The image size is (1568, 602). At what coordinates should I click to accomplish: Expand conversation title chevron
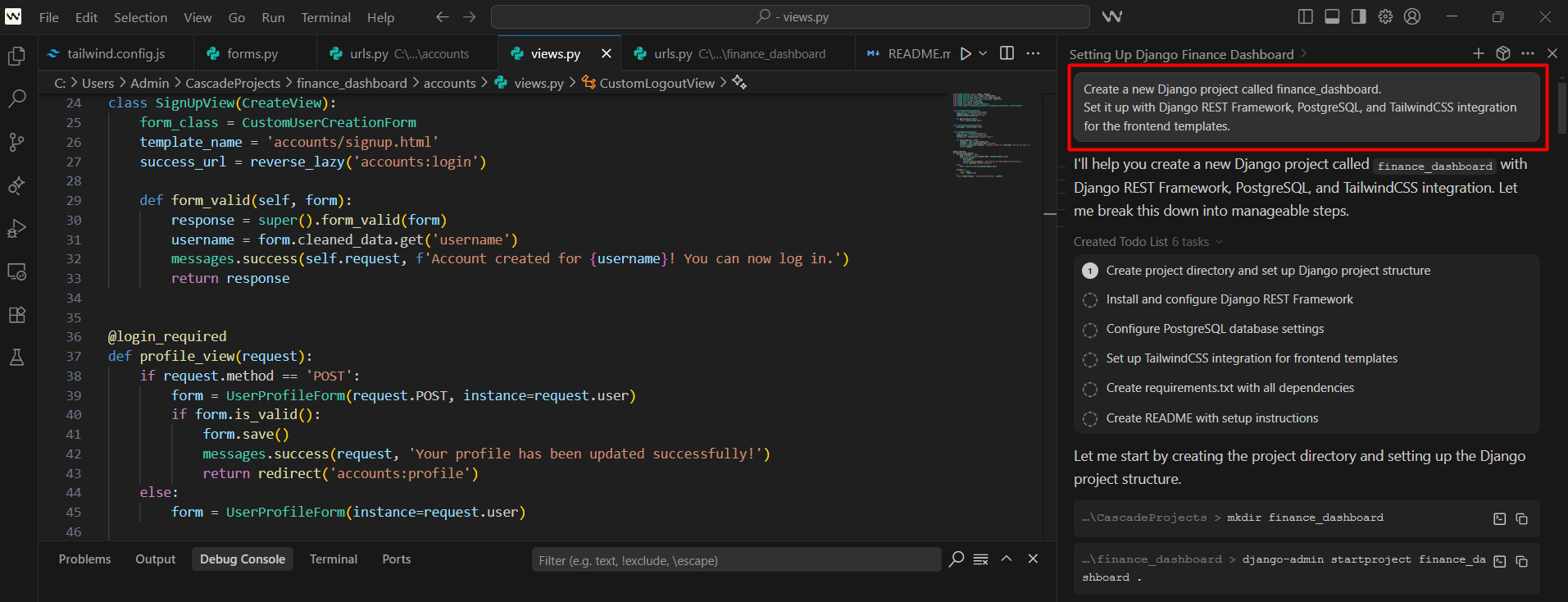point(1304,54)
